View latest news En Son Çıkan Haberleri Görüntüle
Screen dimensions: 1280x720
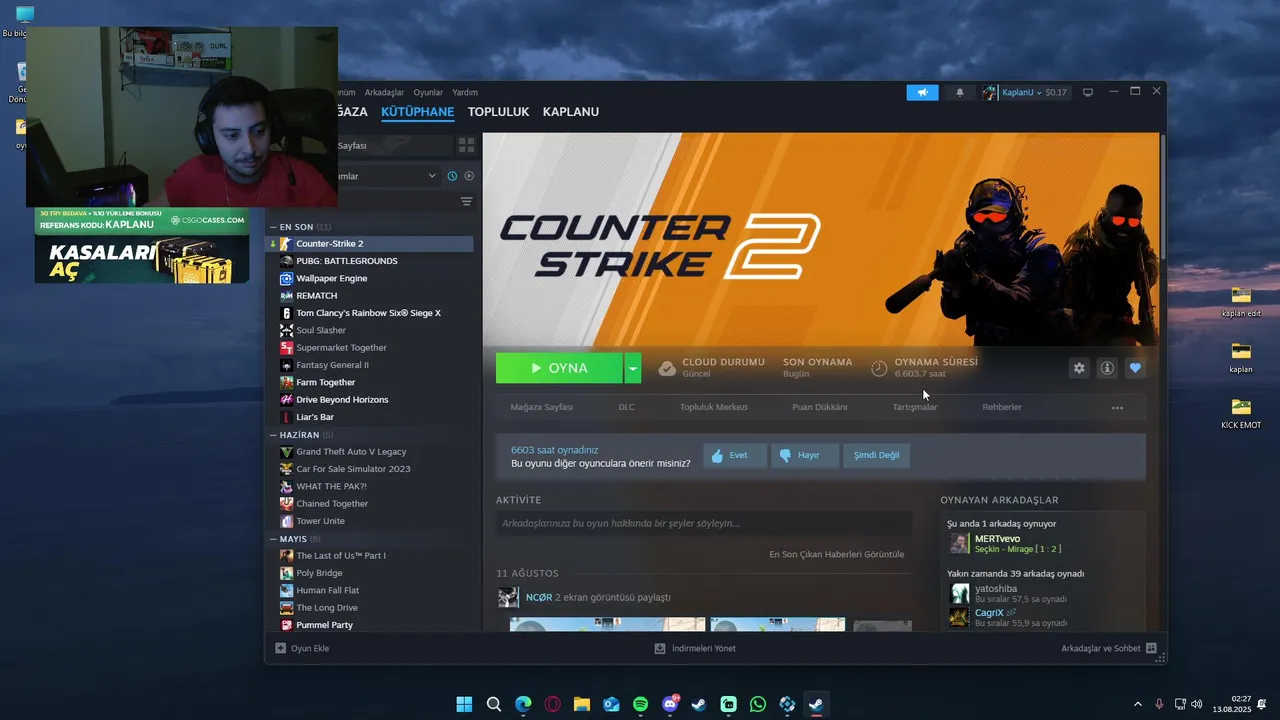(x=836, y=554)
